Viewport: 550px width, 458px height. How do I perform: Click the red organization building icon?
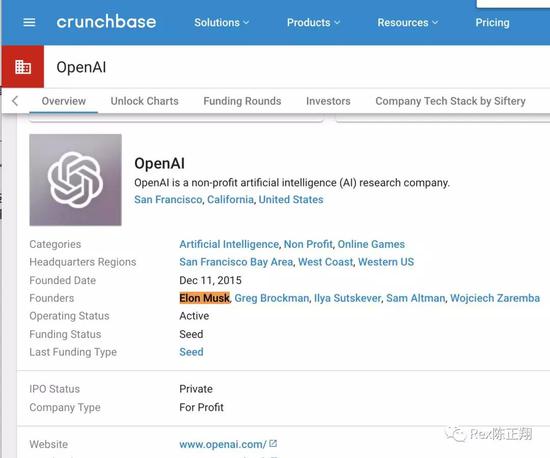(x=23, y=67)
